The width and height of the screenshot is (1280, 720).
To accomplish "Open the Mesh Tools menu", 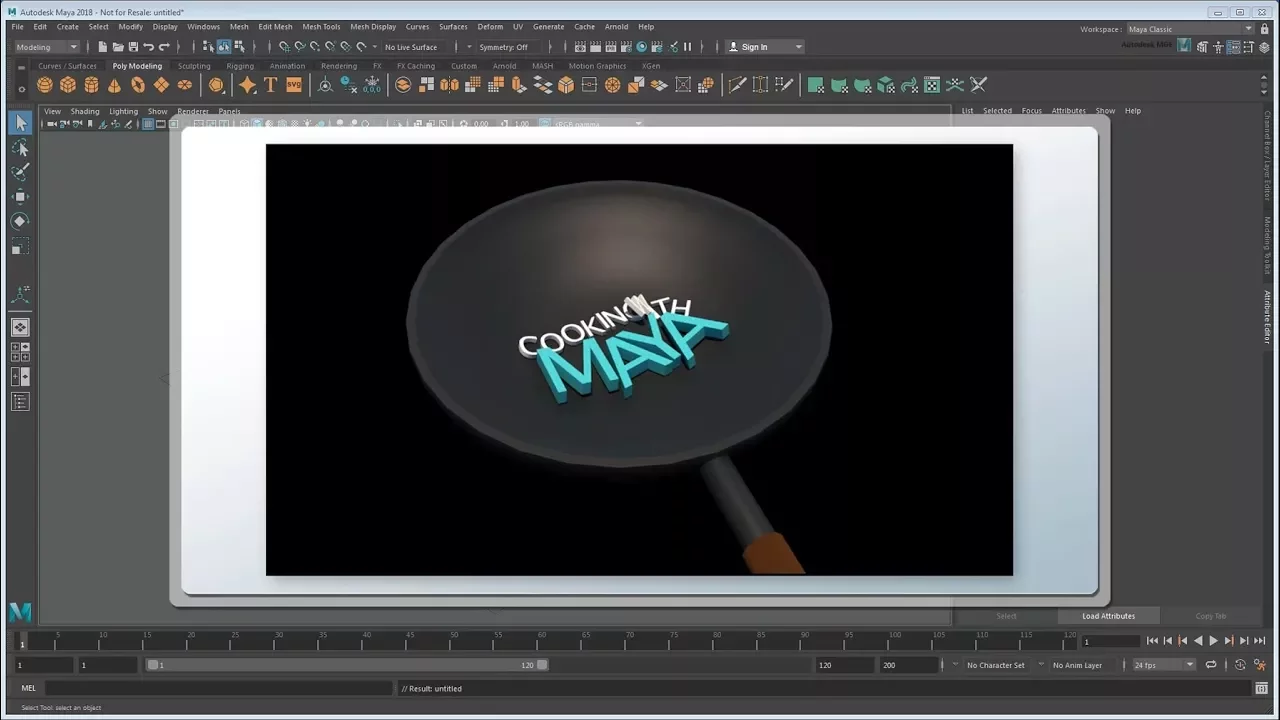I will pyautogui.click(x=321, y=27).
